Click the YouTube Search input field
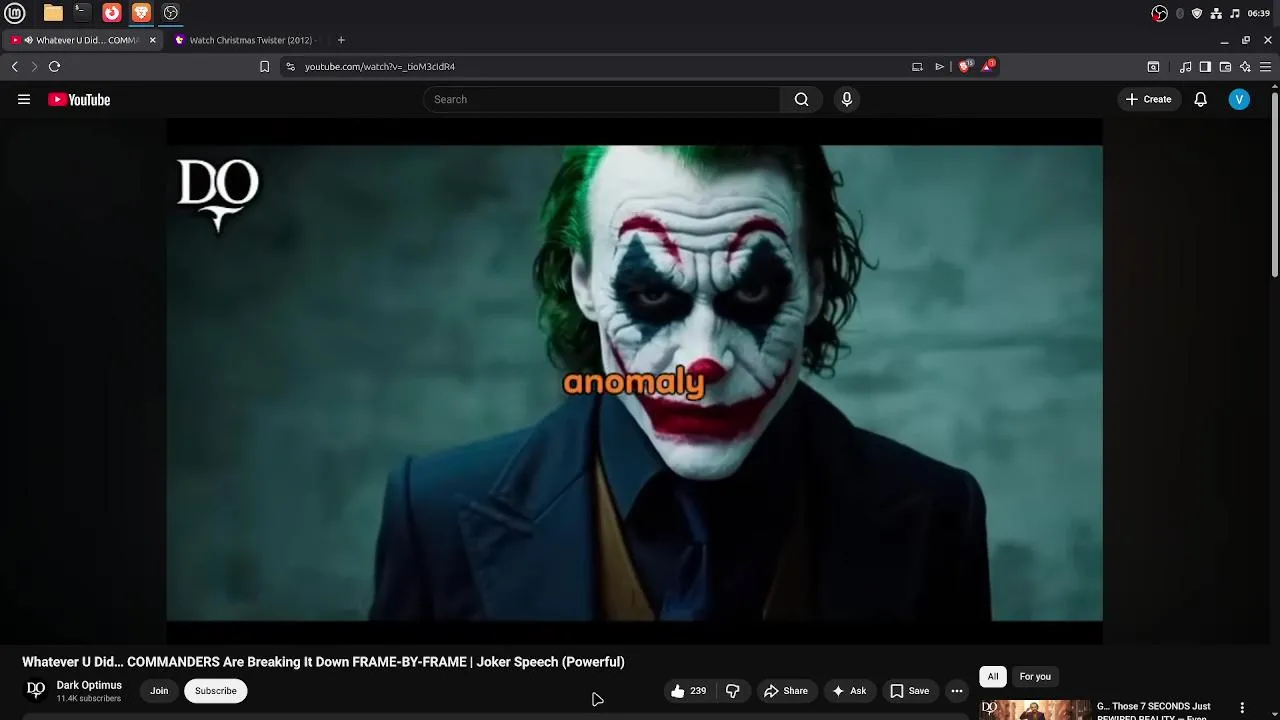Viewport: 1280px width, 720px height. pyautogui.click(x=601, y=99)
